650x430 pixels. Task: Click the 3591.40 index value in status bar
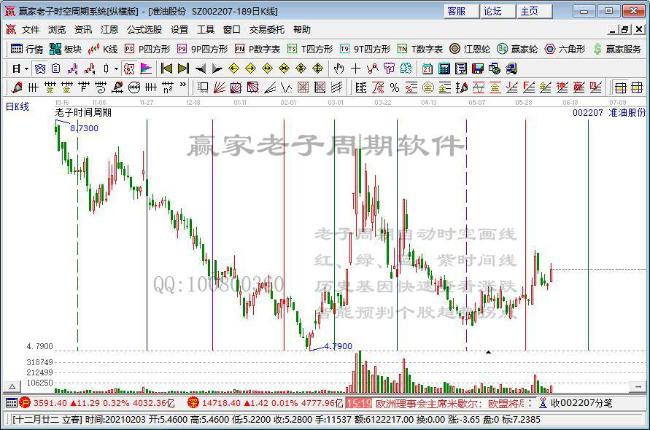click(50, 403)
